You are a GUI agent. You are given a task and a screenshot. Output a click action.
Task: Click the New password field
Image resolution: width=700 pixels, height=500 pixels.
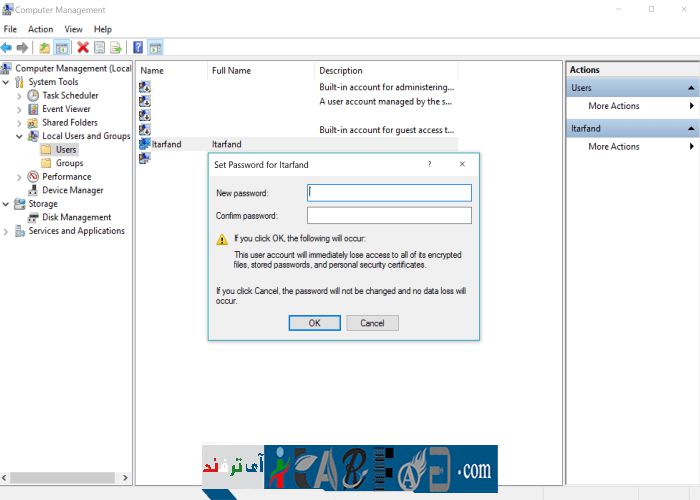pos(389,193)
